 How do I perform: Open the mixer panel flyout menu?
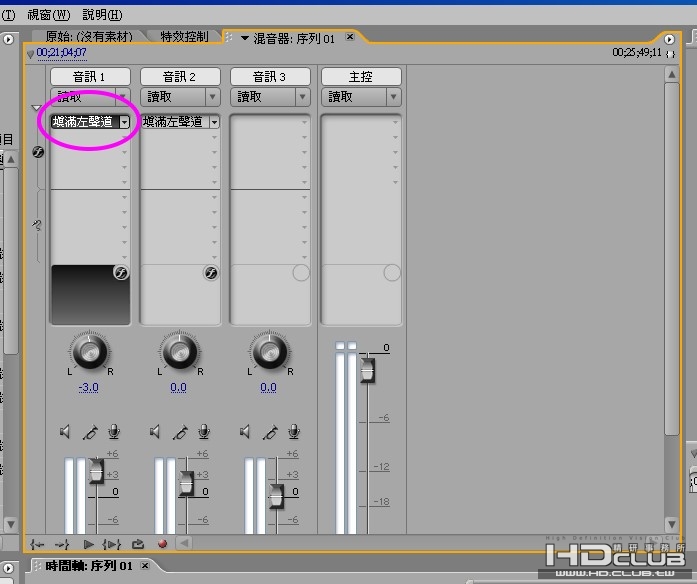(669, 39)
